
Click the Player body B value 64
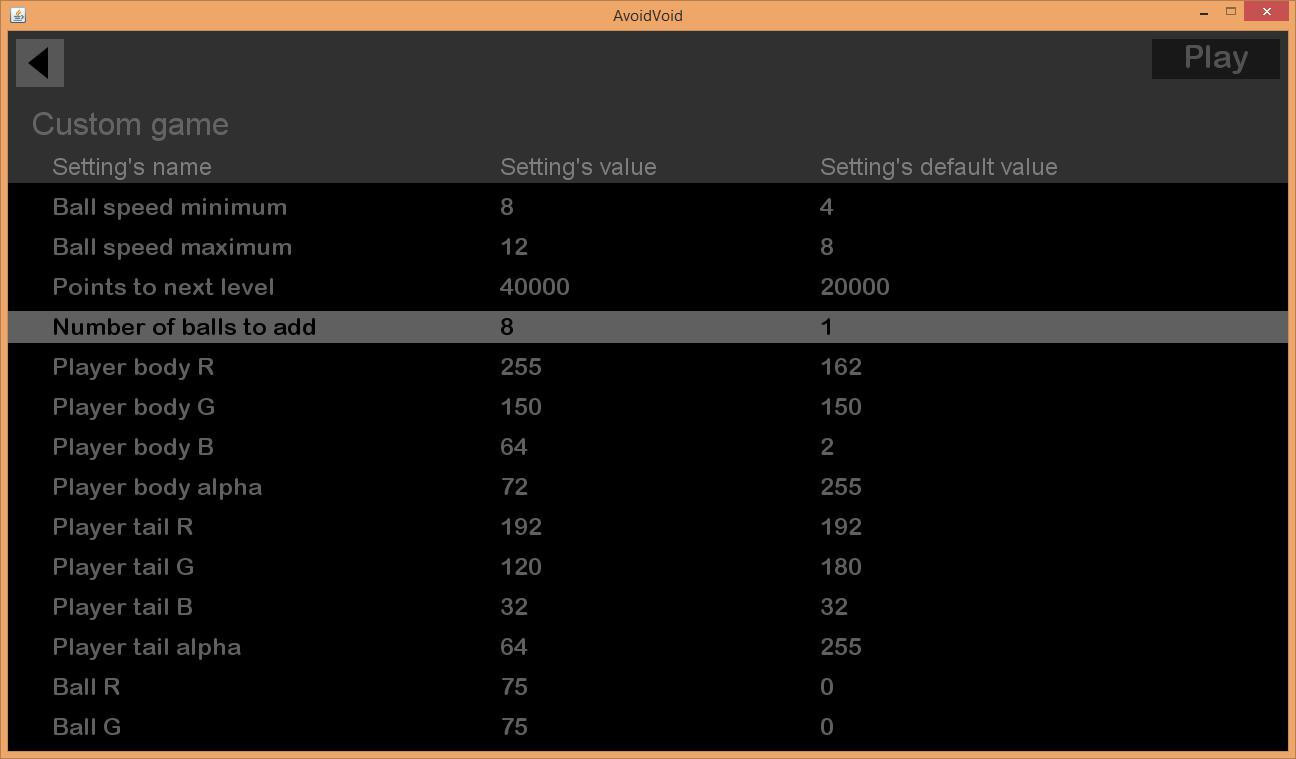coord(514,447)
